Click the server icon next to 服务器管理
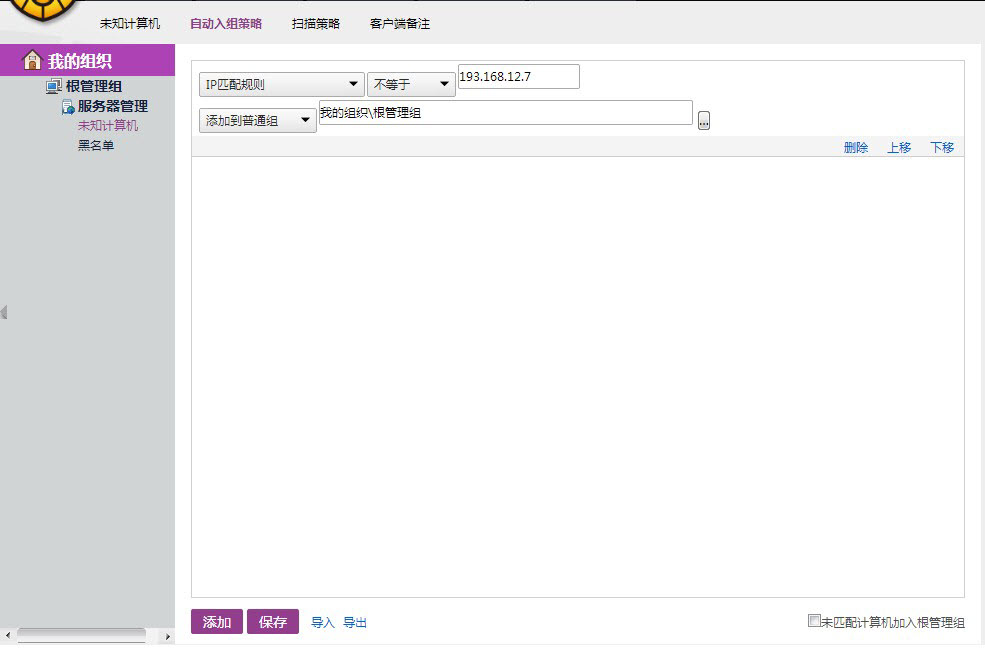 point(69,107)
